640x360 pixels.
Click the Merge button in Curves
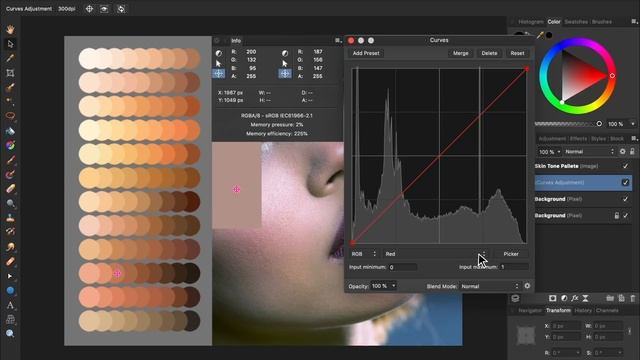point(460,53)
